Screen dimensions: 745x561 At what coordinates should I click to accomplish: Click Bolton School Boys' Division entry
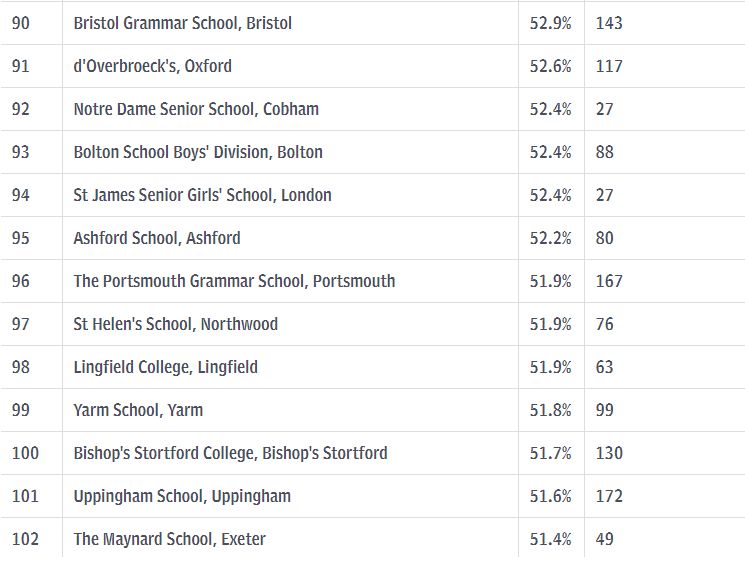198,152
